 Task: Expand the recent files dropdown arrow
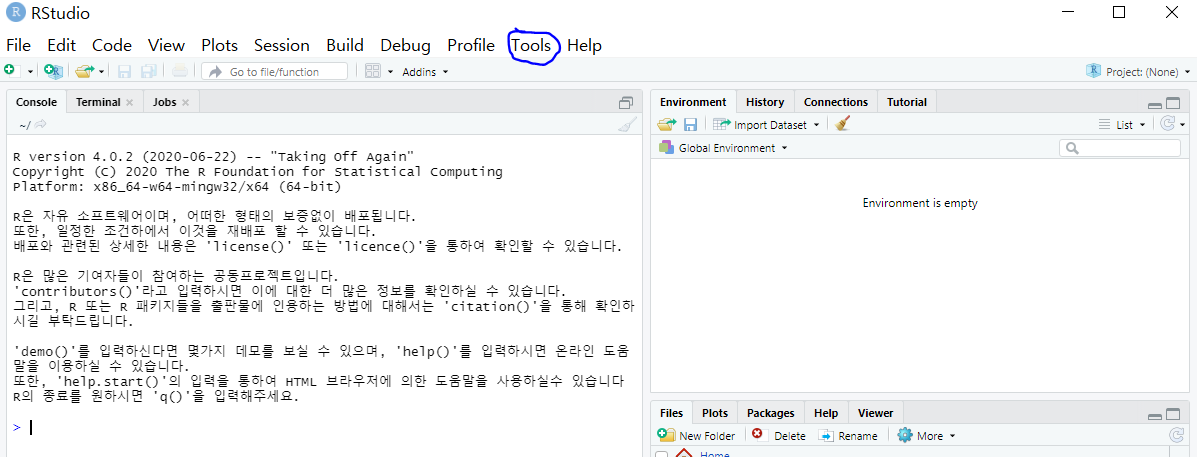pyautogui.click(x=102, y=72)
